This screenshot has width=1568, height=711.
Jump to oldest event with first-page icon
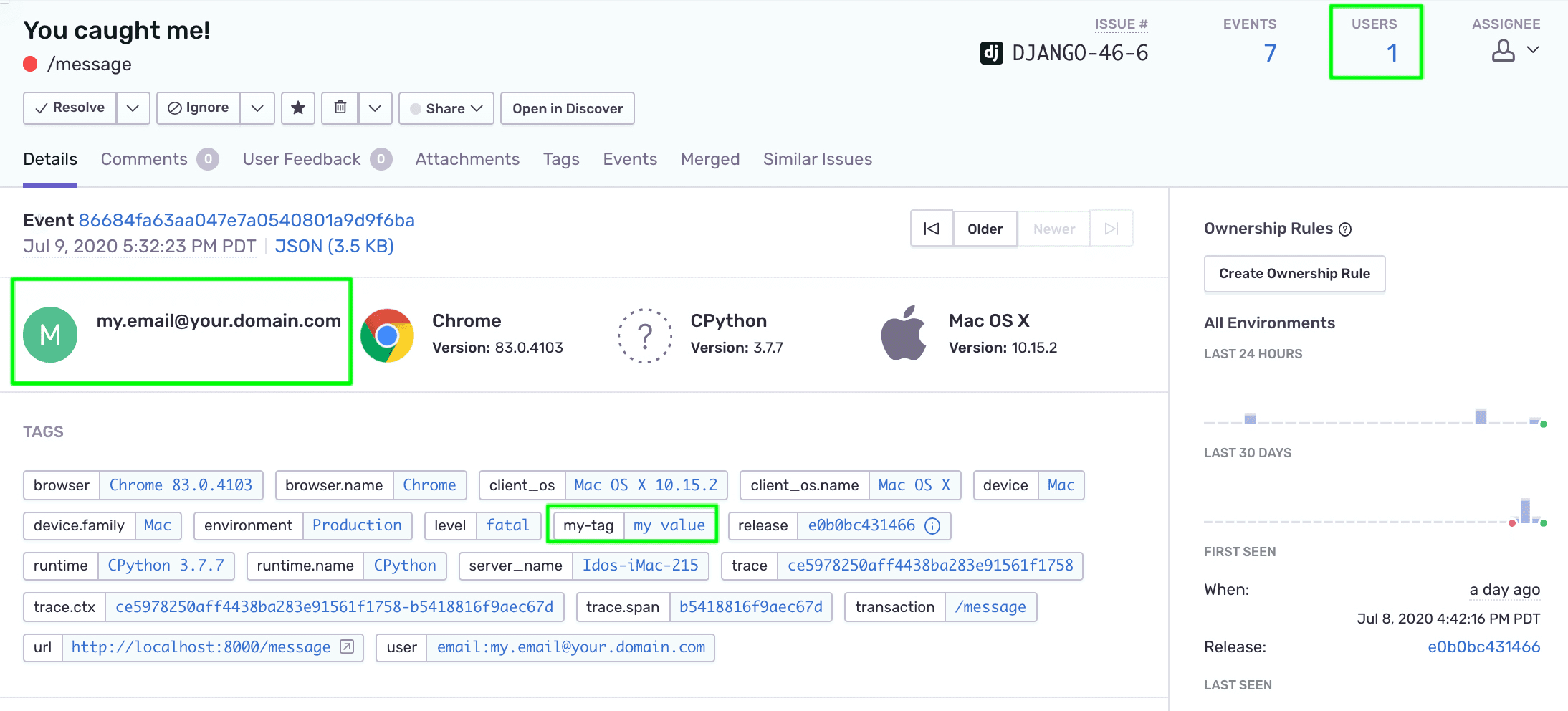coord(932,229)
